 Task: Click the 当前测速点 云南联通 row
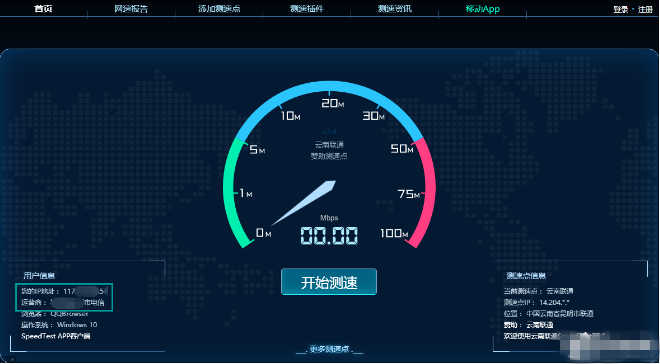pyautogui.click(x=538, y=291)
